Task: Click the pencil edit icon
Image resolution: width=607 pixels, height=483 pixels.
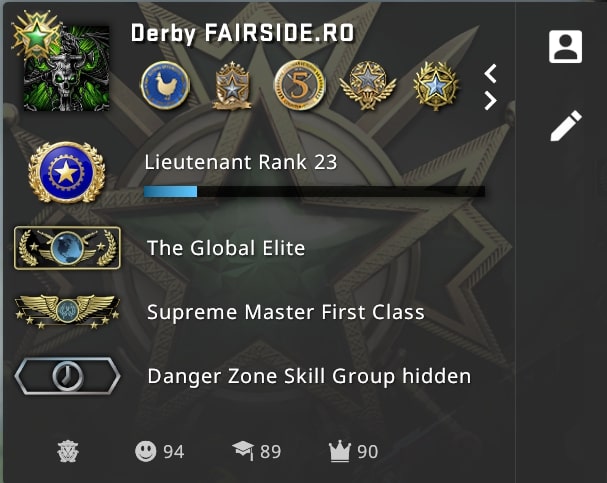Action: [x=566, y=126]
